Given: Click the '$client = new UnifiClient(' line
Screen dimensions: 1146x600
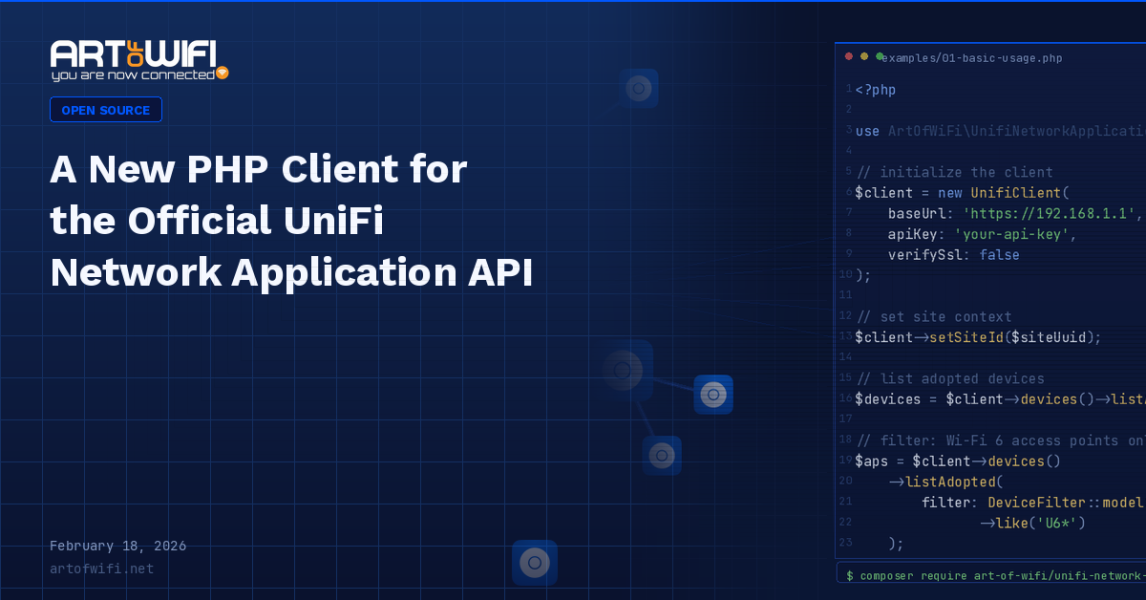Looking at the screenshot, I should click(963, 193).
